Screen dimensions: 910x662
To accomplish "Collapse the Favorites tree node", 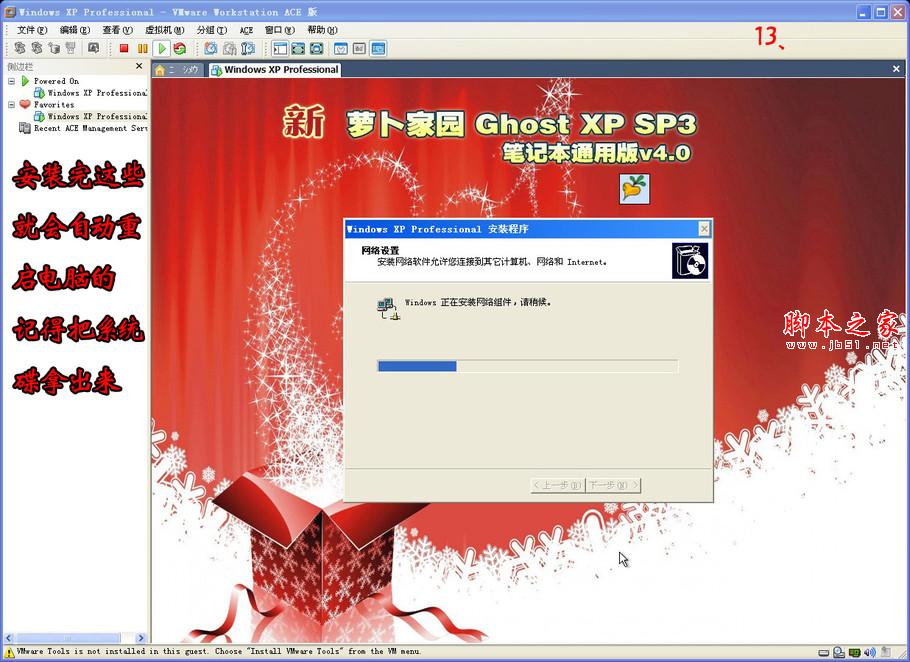I will [x=12, y=104].
